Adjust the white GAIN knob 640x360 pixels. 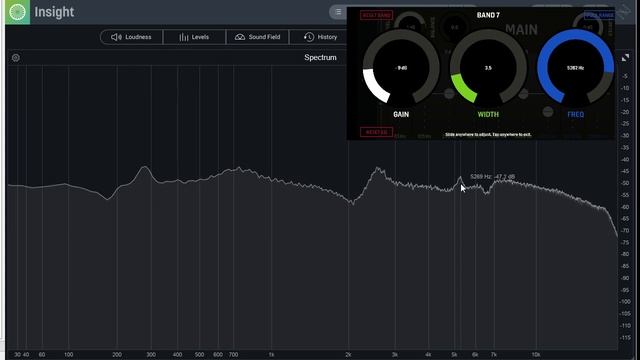click(401, 68)
